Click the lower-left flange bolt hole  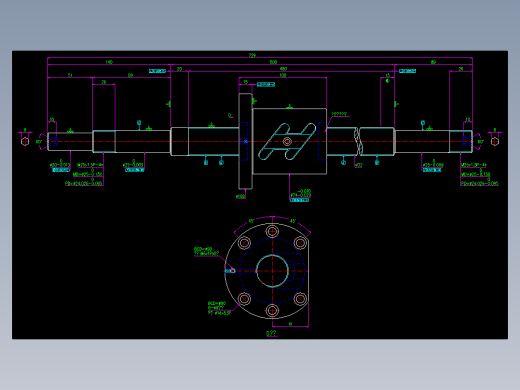click(244, 299)
